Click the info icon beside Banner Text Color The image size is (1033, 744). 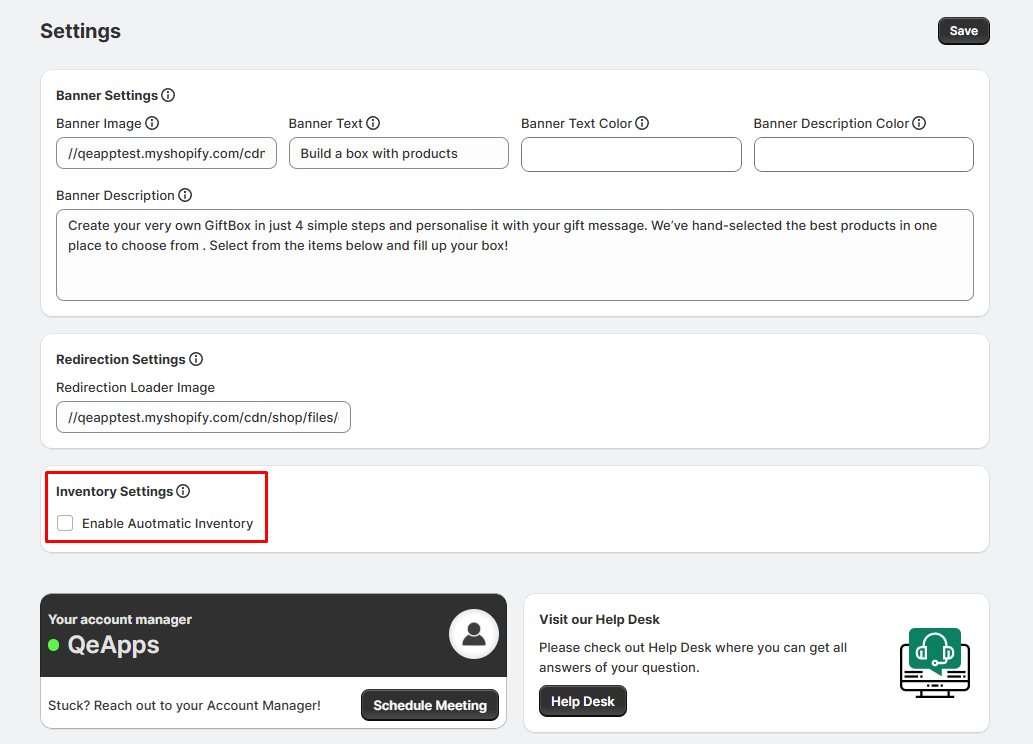tap(642, 124)
